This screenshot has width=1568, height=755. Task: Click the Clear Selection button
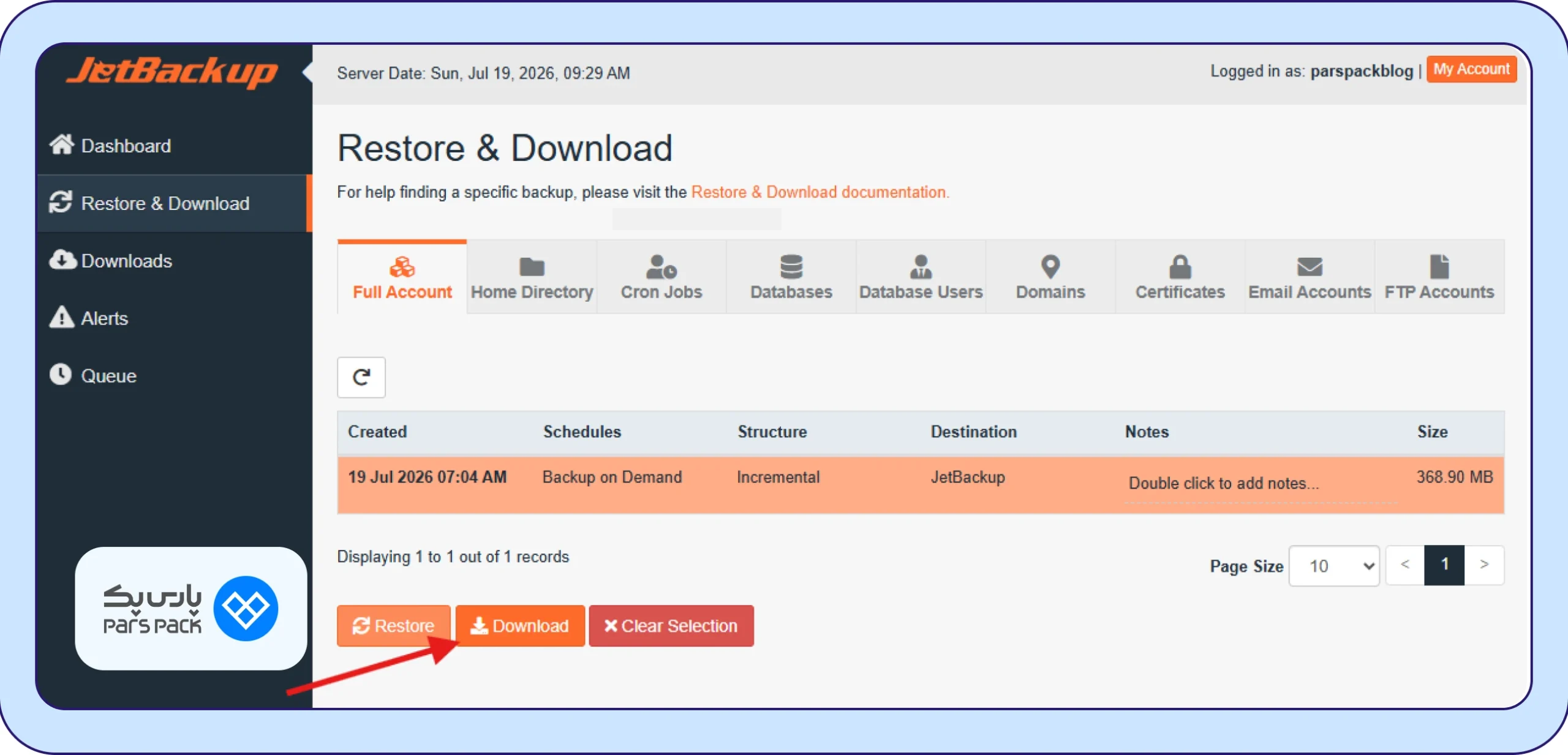point(671,625)
